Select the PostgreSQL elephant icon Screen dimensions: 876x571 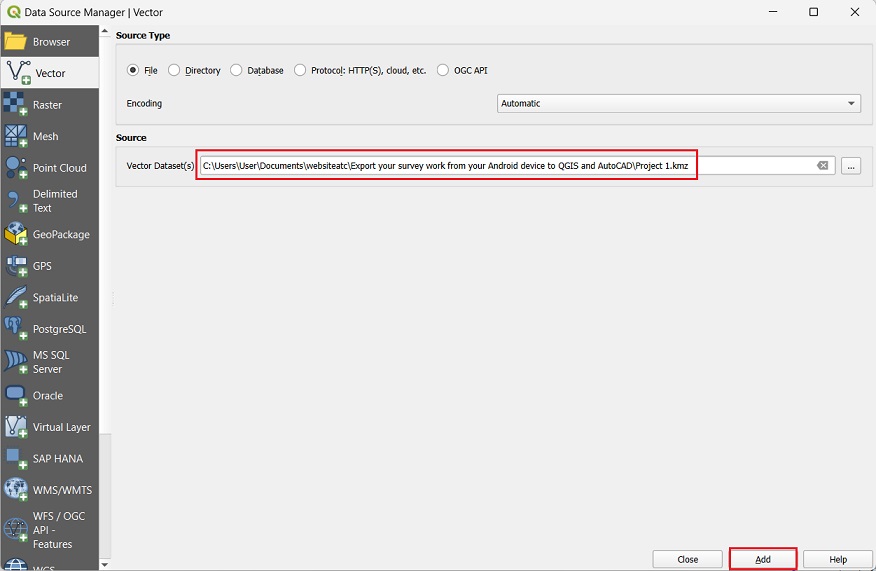coord(15,329)
